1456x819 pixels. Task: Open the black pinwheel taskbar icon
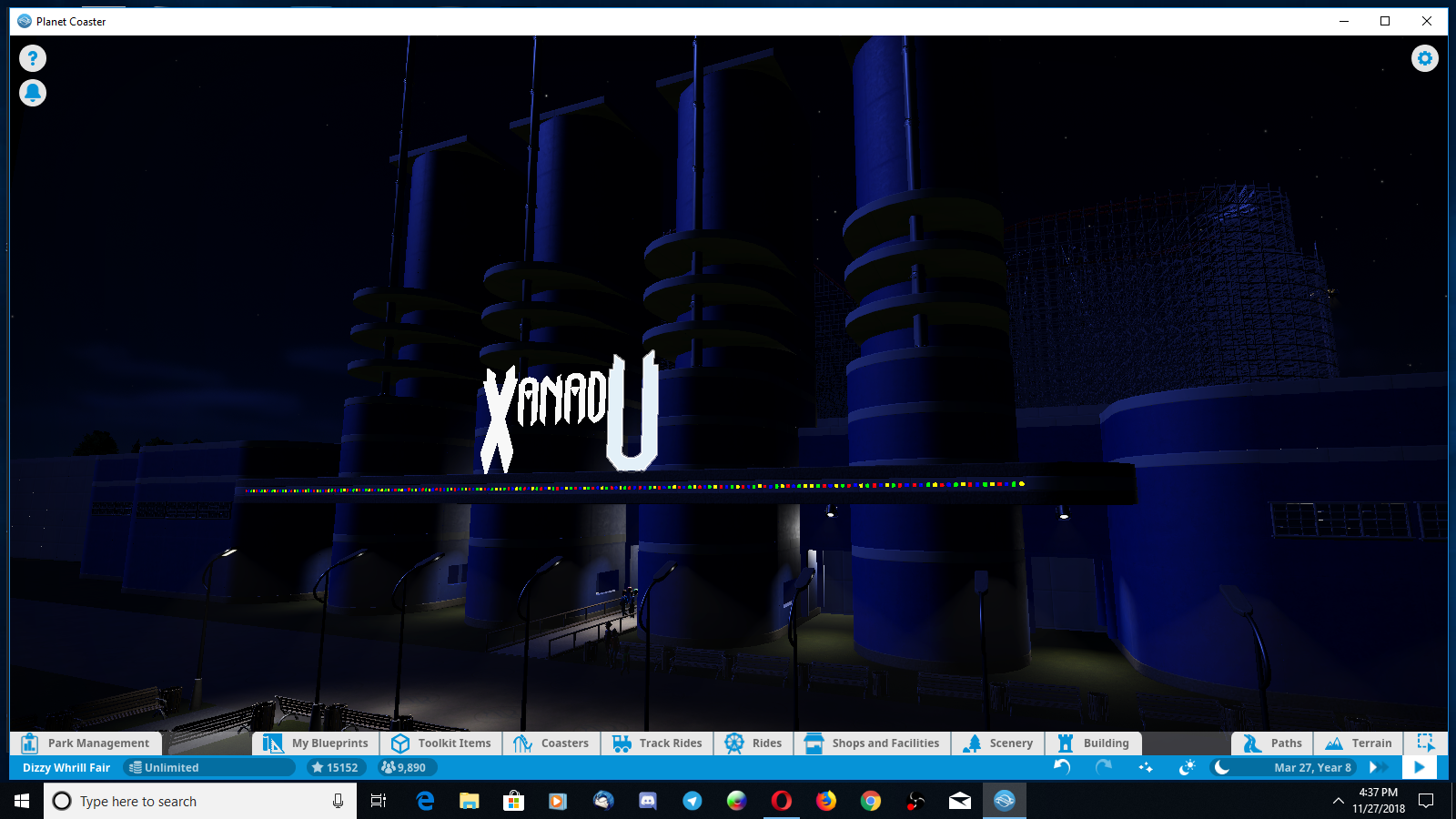[915, 801]
